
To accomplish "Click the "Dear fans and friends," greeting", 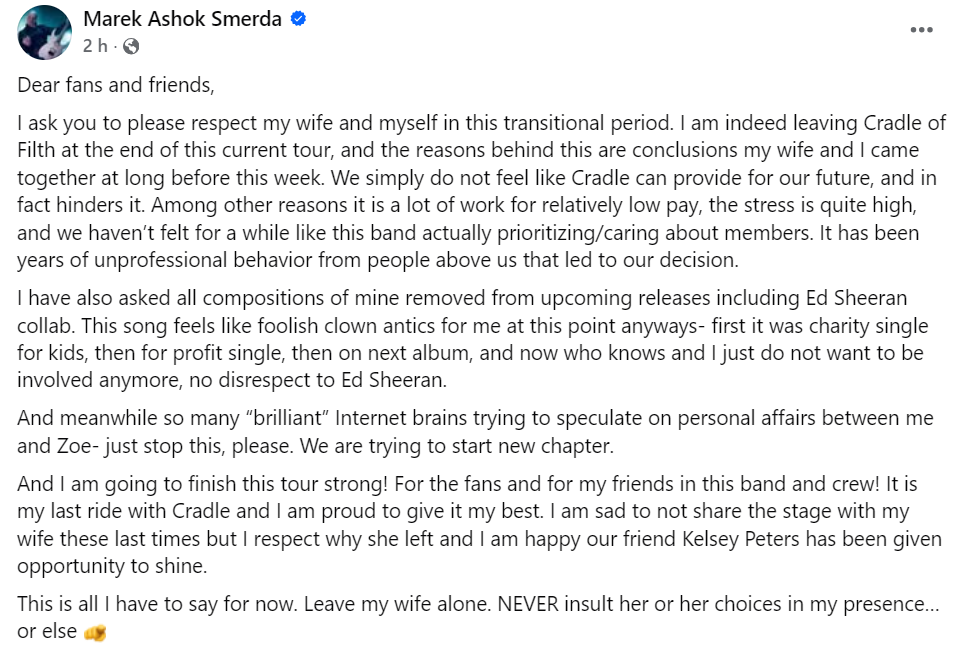I will [116, 85].
